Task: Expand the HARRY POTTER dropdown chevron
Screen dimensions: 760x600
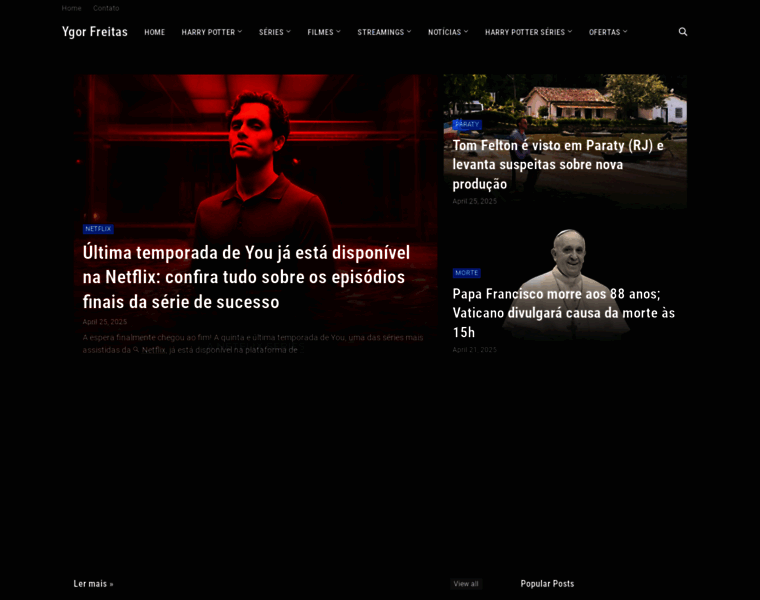Action: pos(239,32)
